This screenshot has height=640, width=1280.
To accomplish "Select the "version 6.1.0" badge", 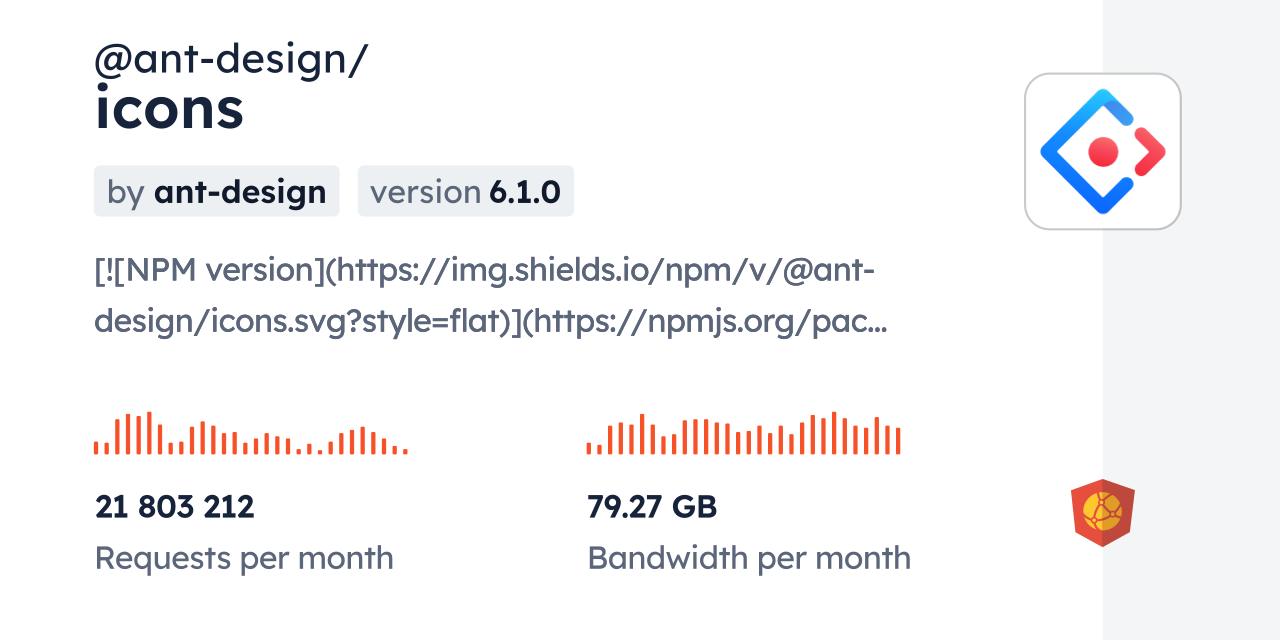I will click(465, 191).
